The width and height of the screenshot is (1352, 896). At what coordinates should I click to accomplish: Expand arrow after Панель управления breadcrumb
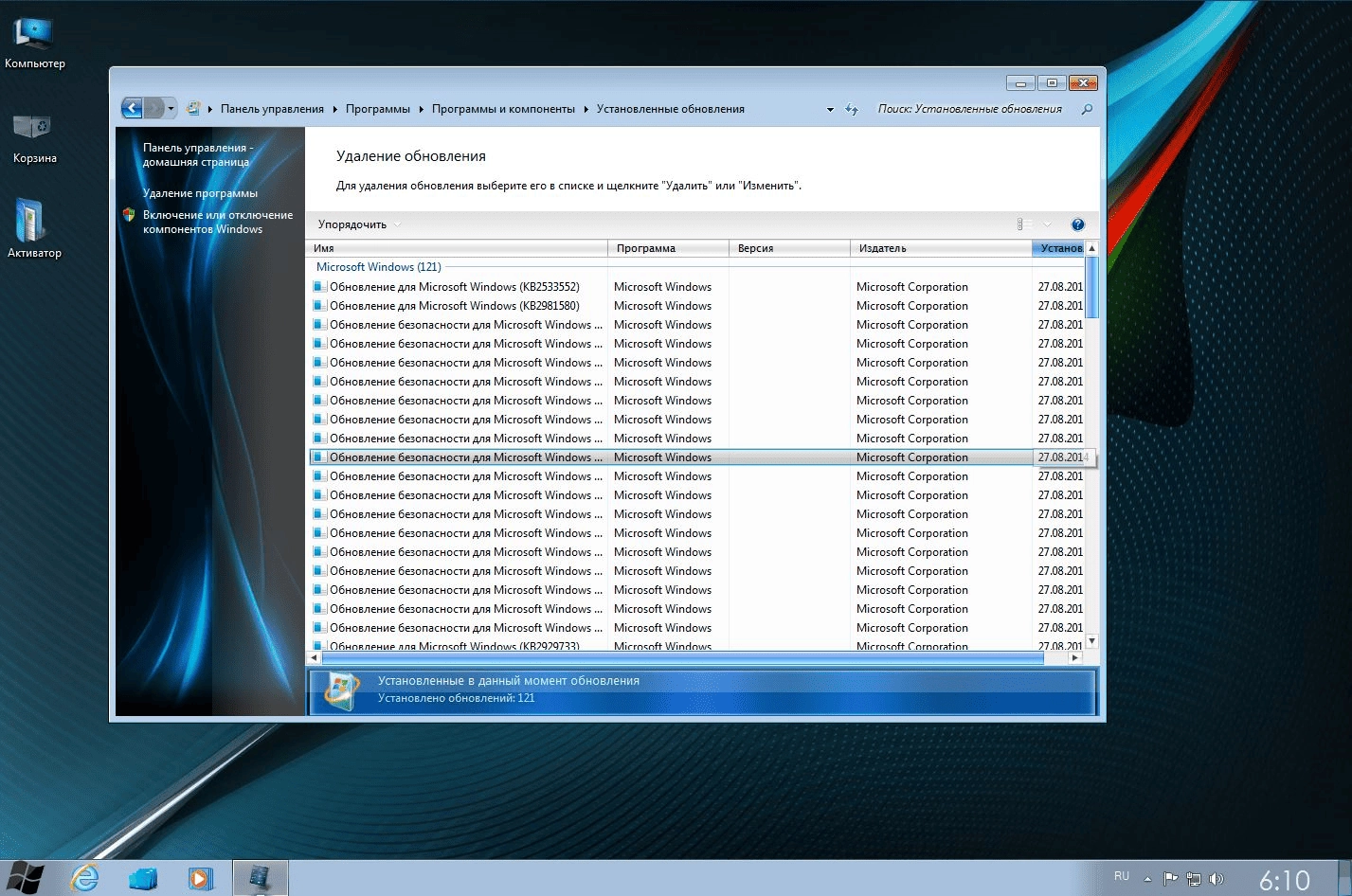tap(334, 109)
